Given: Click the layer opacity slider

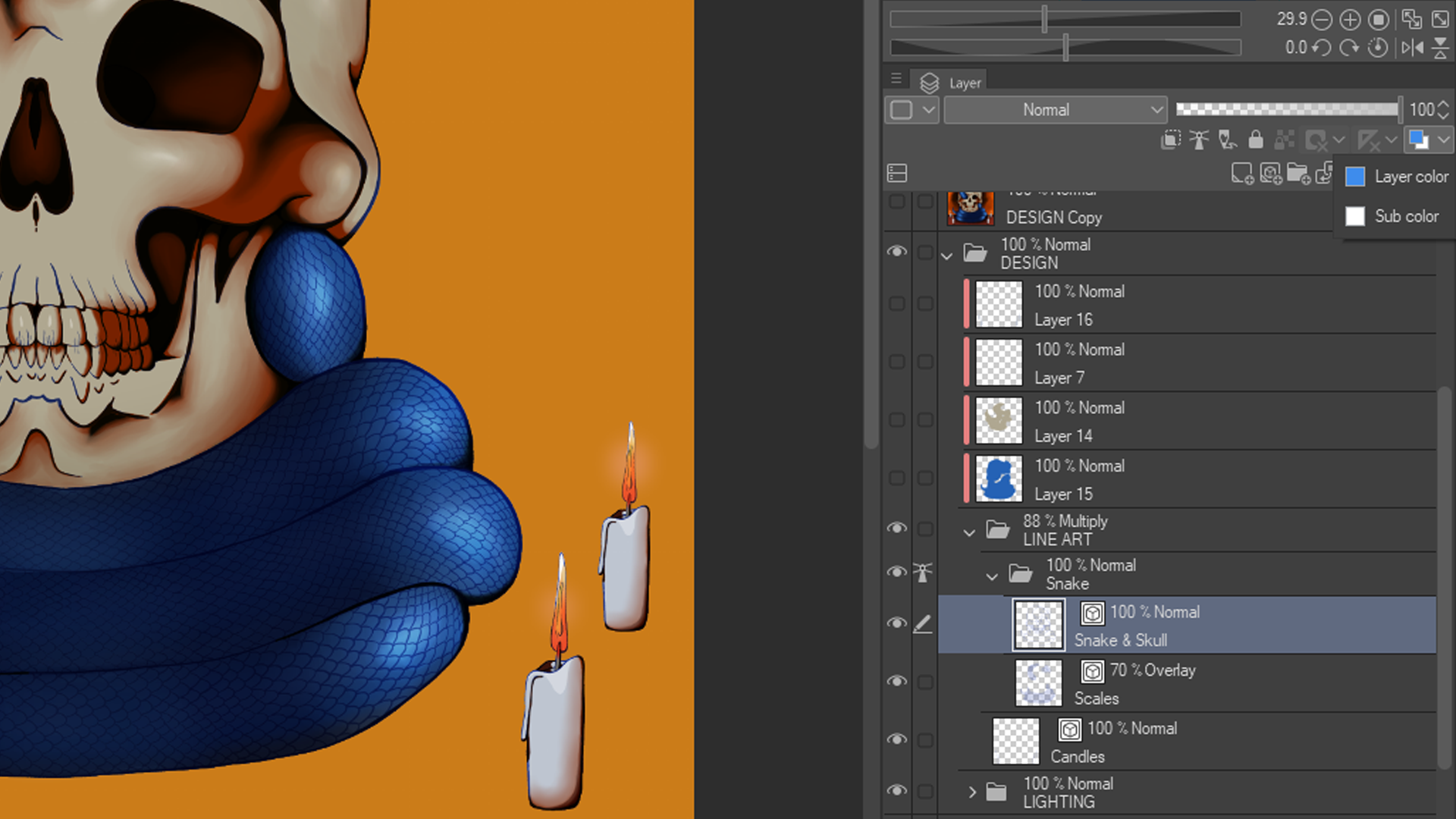Looking at the screenshot, I should (x=1287, y=110).
